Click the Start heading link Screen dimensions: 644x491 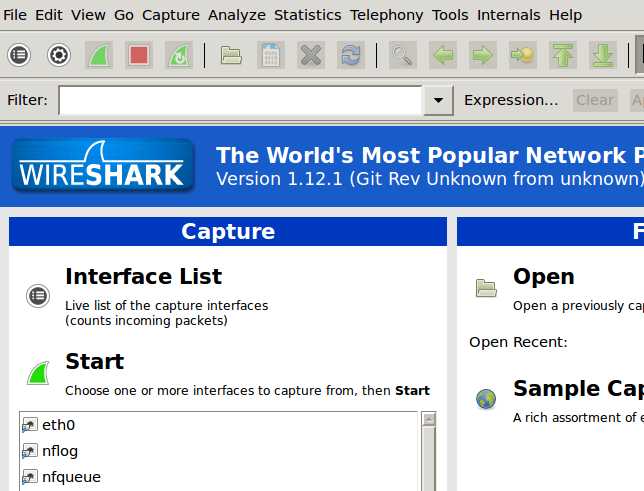click(94, 362)
